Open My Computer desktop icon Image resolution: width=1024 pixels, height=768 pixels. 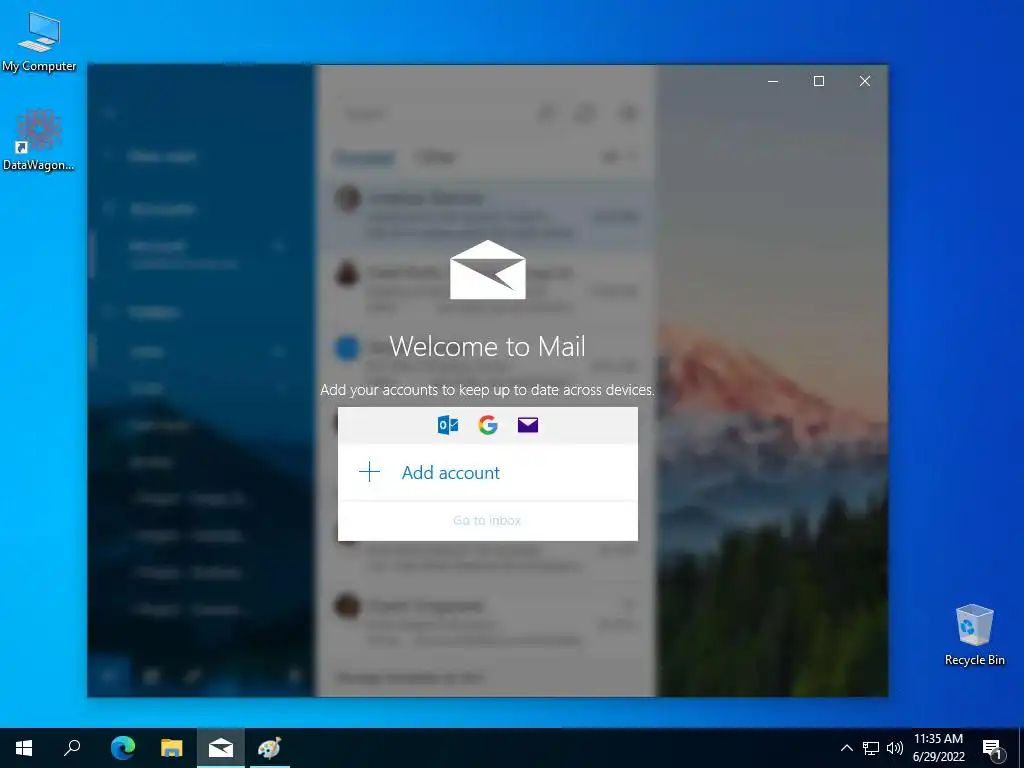[x=39, y=42]
